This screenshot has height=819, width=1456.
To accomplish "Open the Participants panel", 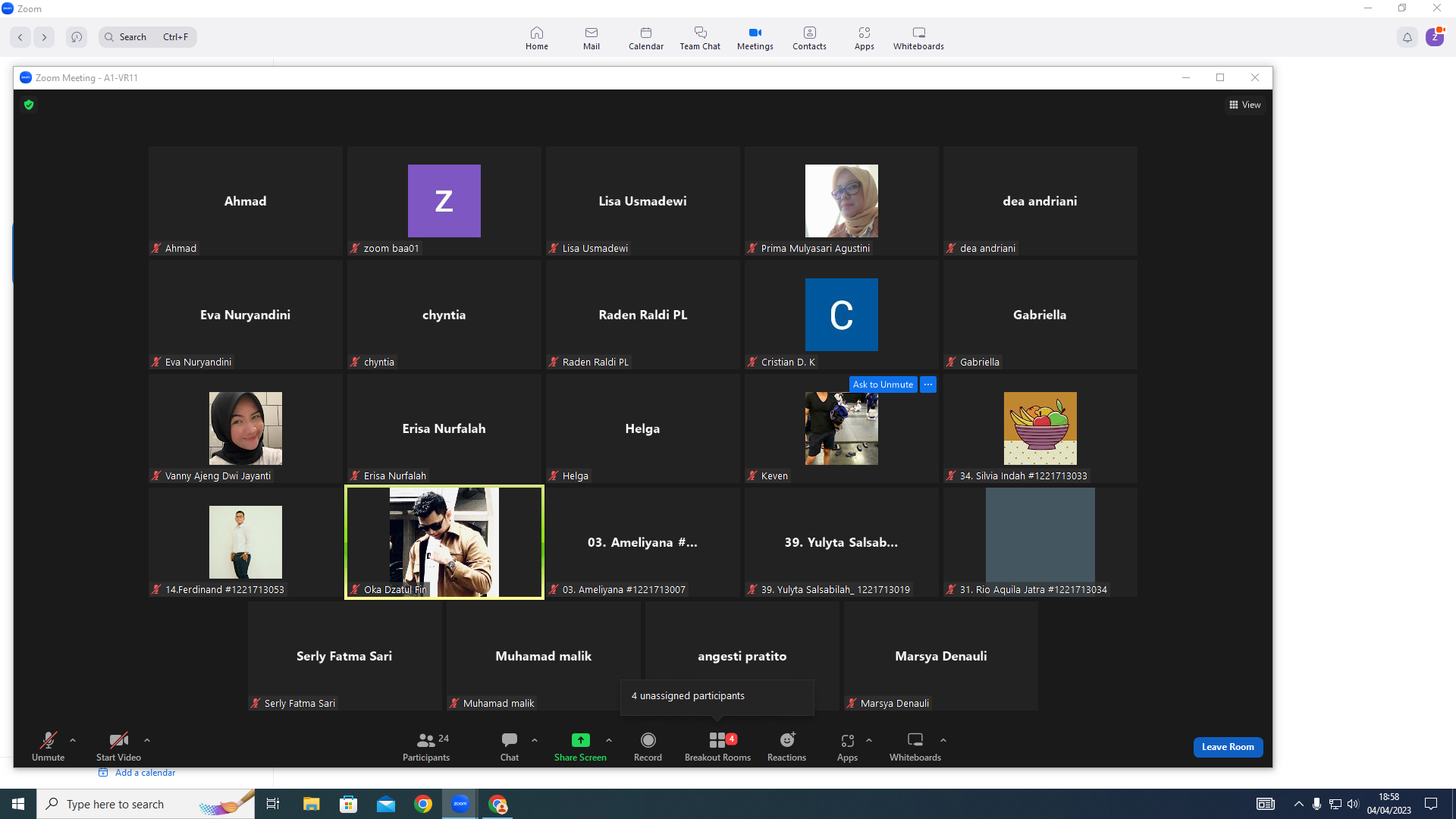I will coord(426,746).
